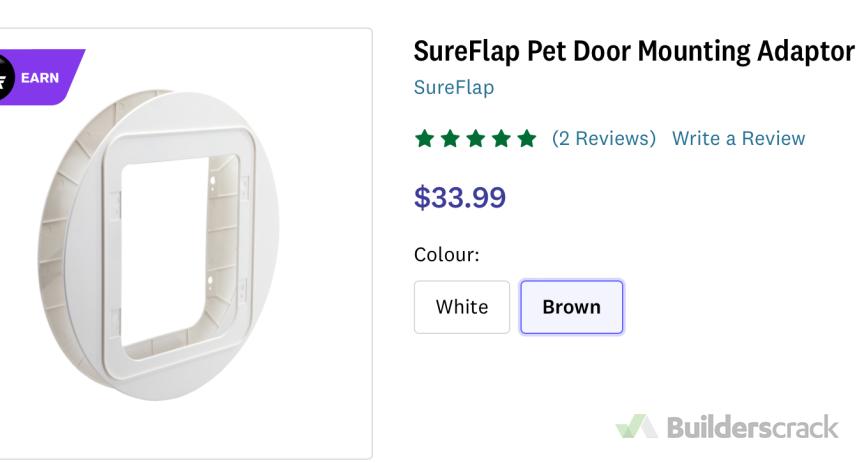Click the third green rating star
Screen dimensions: 864x463
pyautogui.click(x=476, y=138)
